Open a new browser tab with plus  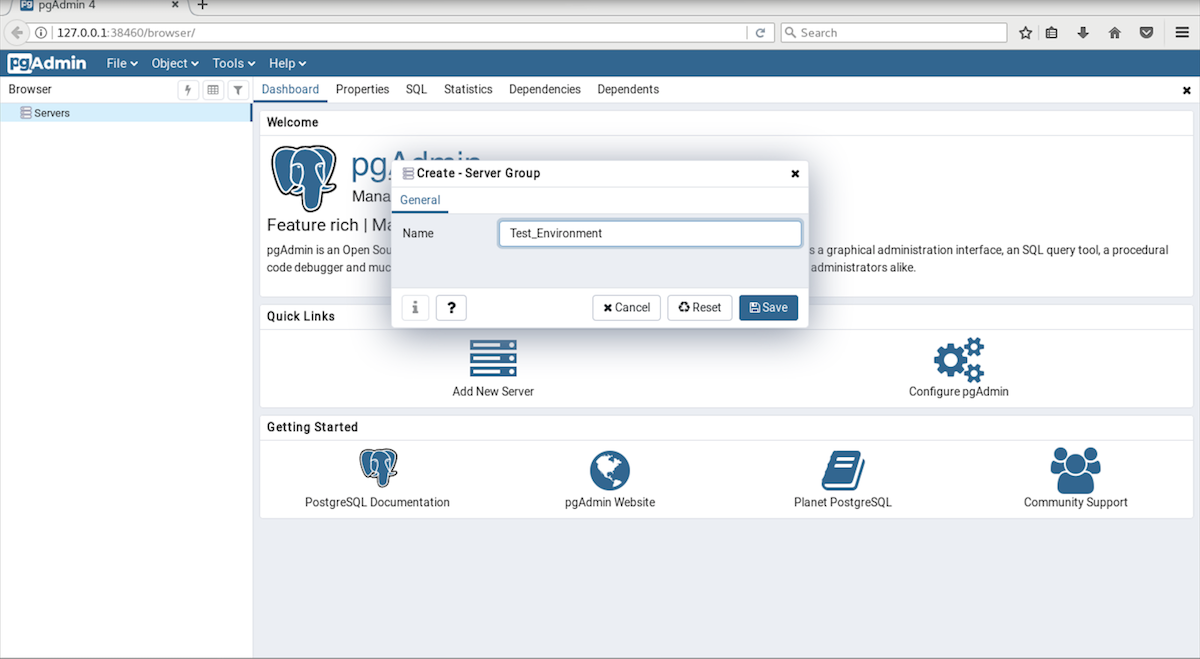[x=203, y=5]
